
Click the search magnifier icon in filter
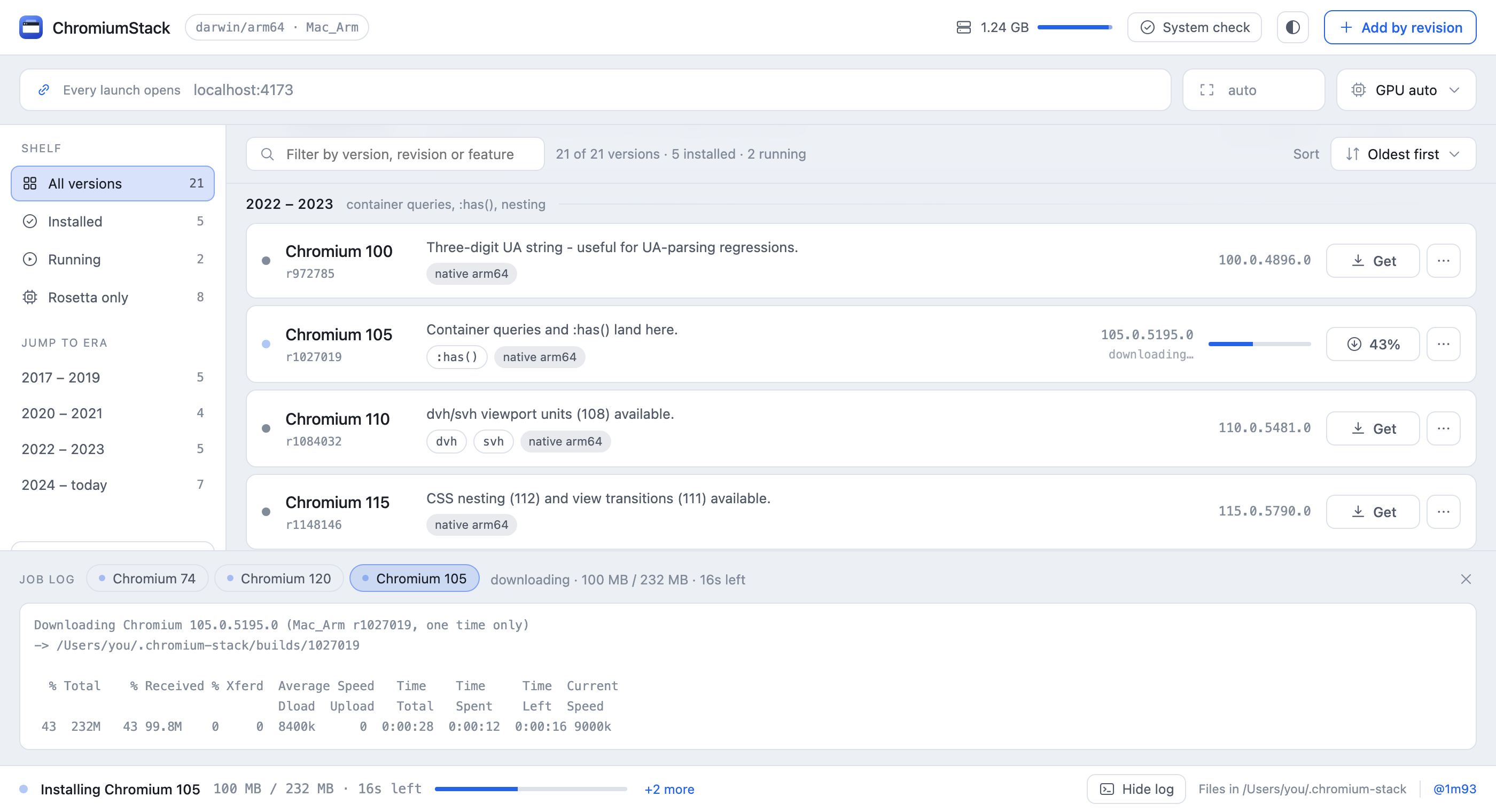[267, 154]
